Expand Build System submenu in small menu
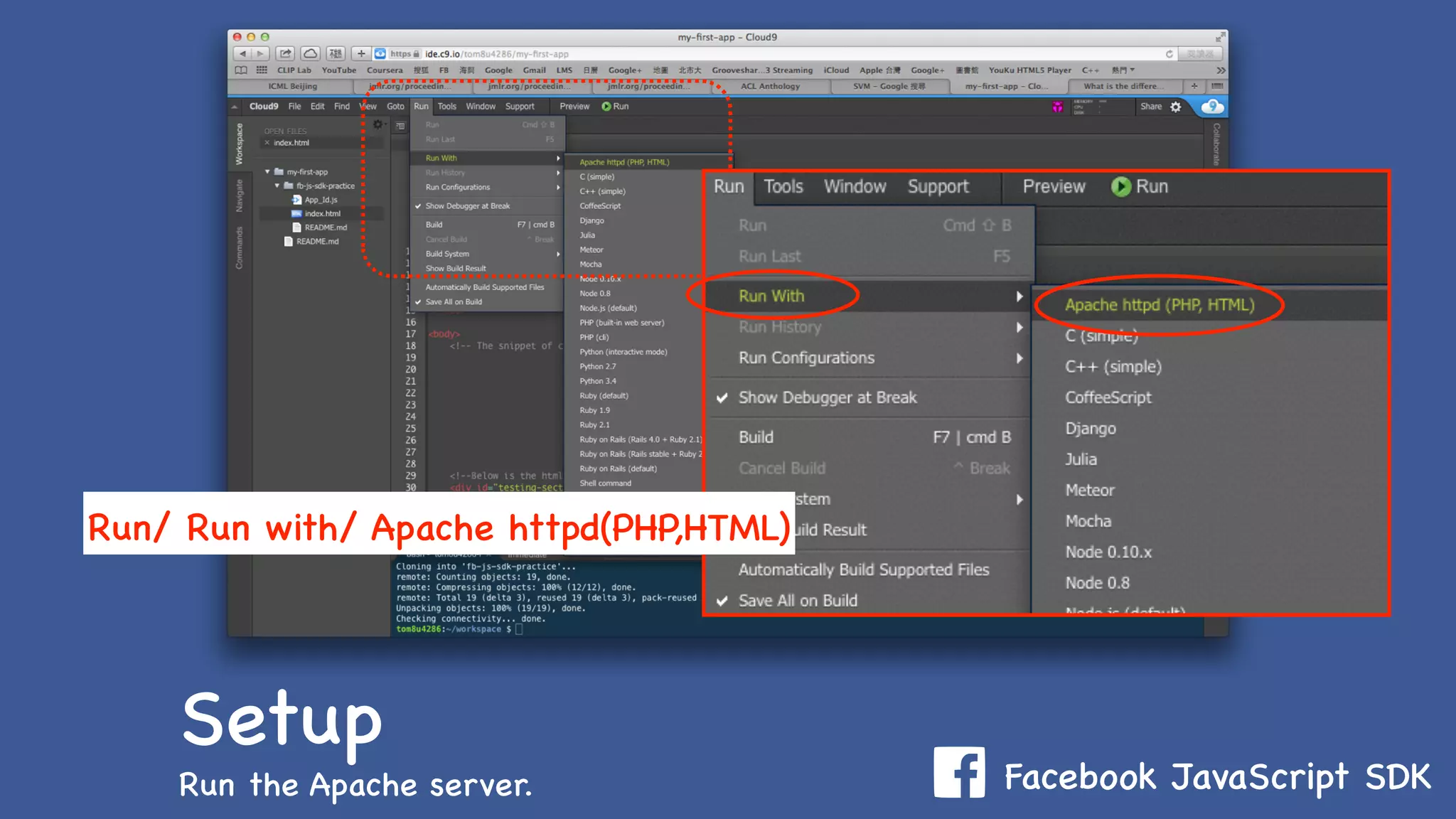This screenshot has width=1456, height=819. 486,254
